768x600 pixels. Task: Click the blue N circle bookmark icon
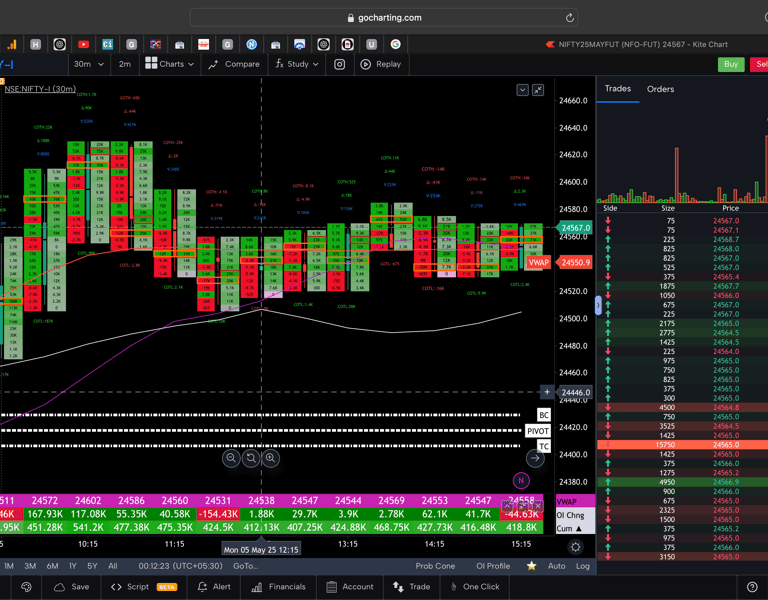(x=251, y=45)
